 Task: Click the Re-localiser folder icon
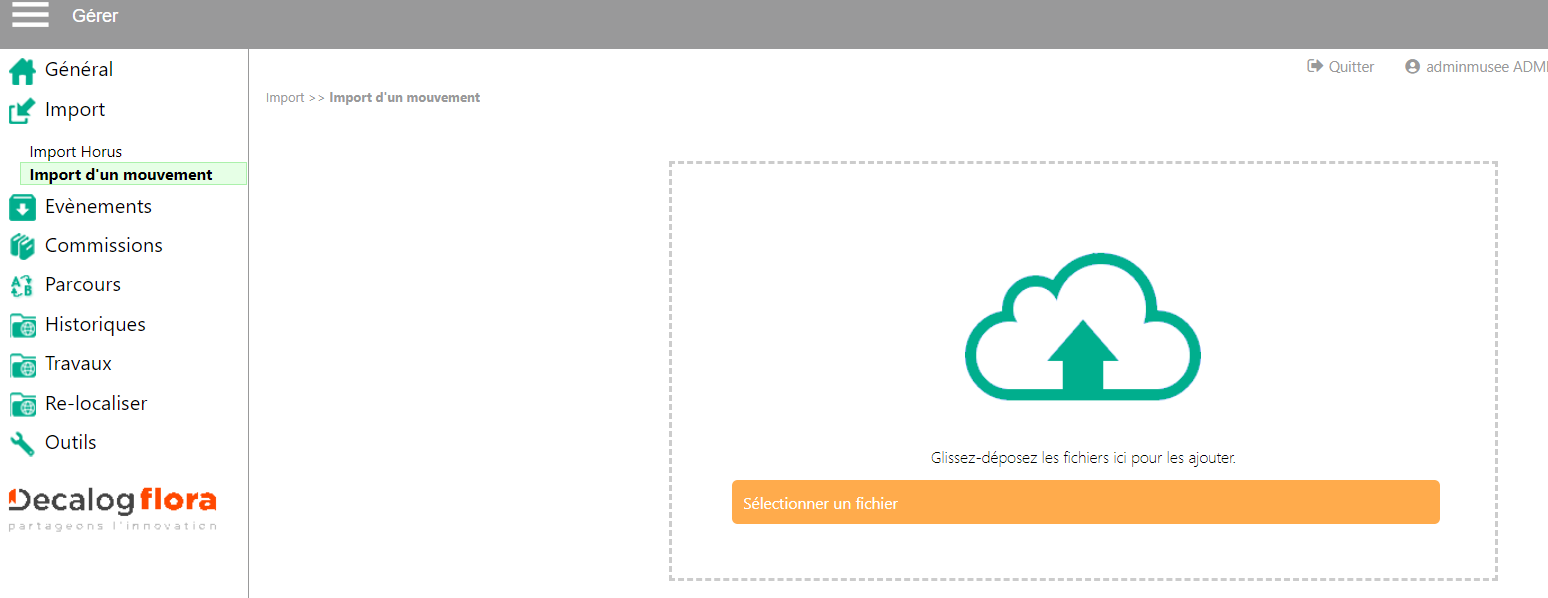22,404
